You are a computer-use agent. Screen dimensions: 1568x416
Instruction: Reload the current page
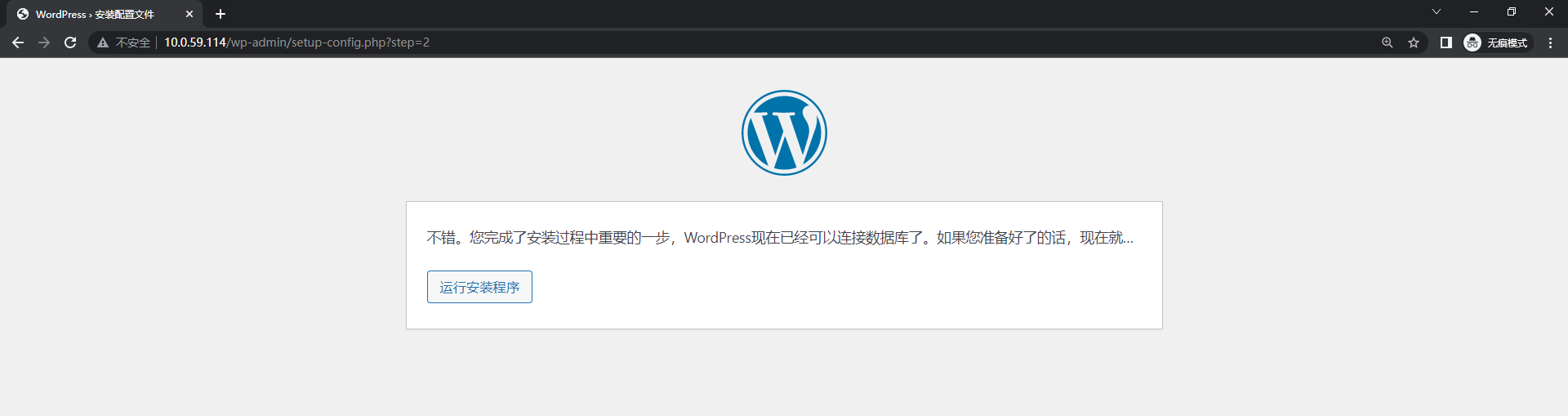coord(70,42)
